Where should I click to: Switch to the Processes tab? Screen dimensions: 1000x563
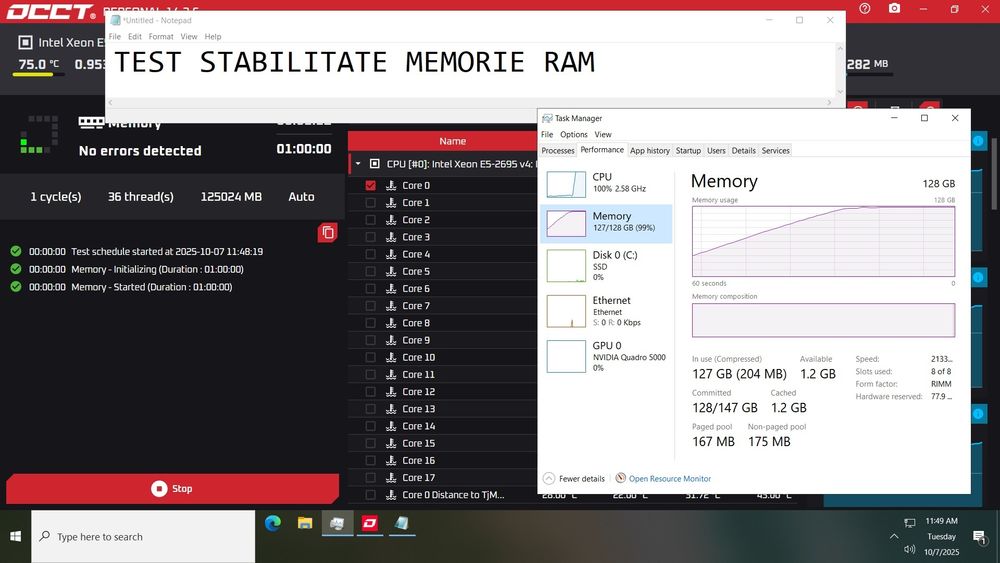point(558,150)
